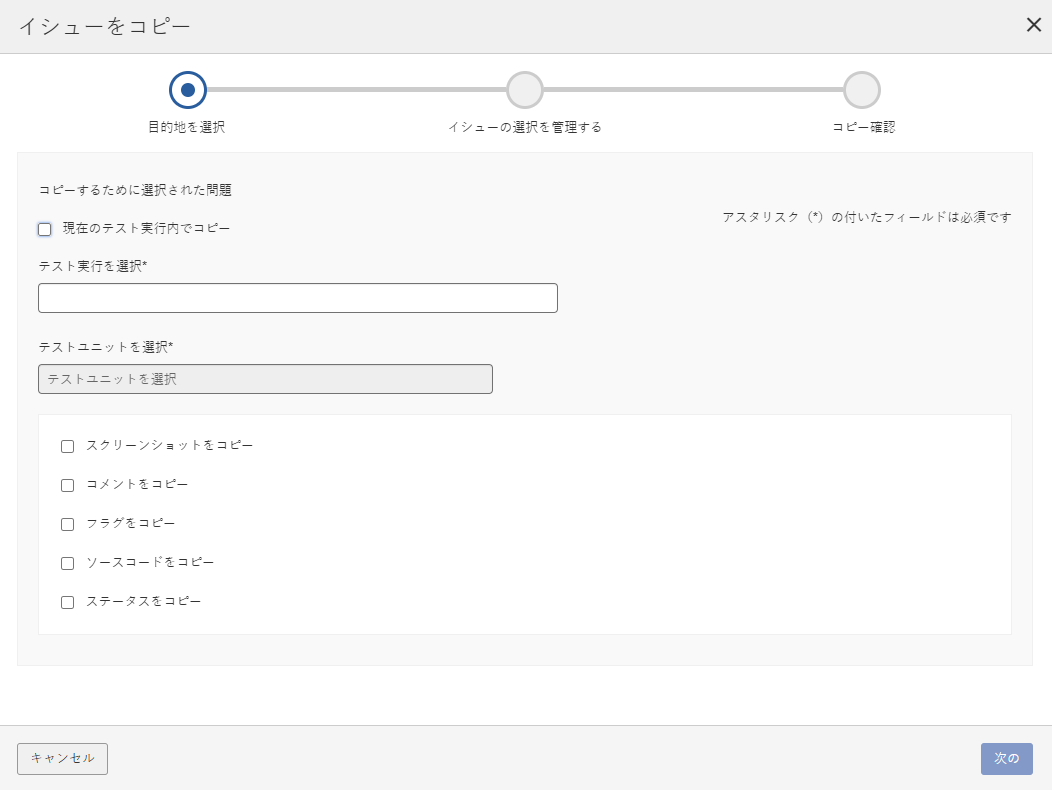Viewport: 1052px width, 790px height.
Task: Close the イシューをコピー dialog with X
Action: (x=1033, y=25)
